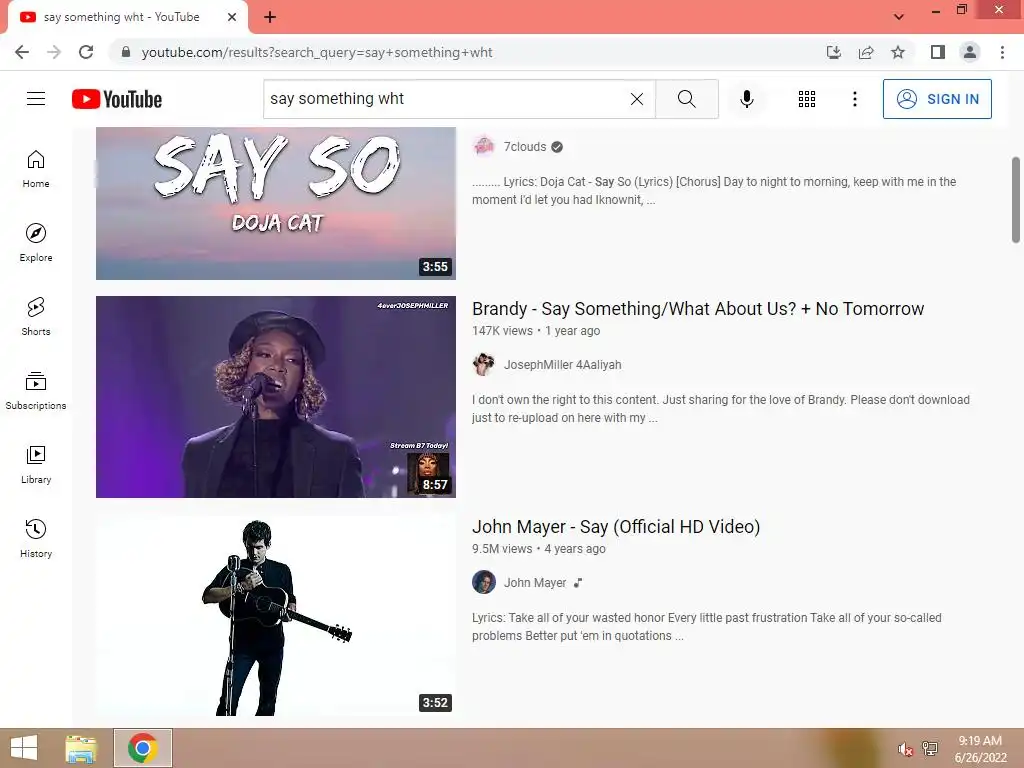Open Shorts in the sidebar
The width and height of the screenshot is (1024, 768).
pos(36,317)
